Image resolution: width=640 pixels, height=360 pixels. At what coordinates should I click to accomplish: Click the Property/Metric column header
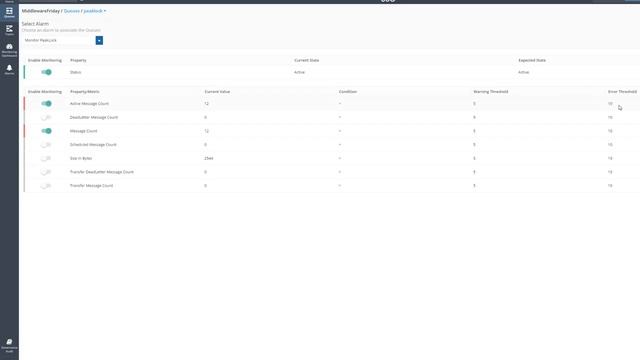(84, 92)
